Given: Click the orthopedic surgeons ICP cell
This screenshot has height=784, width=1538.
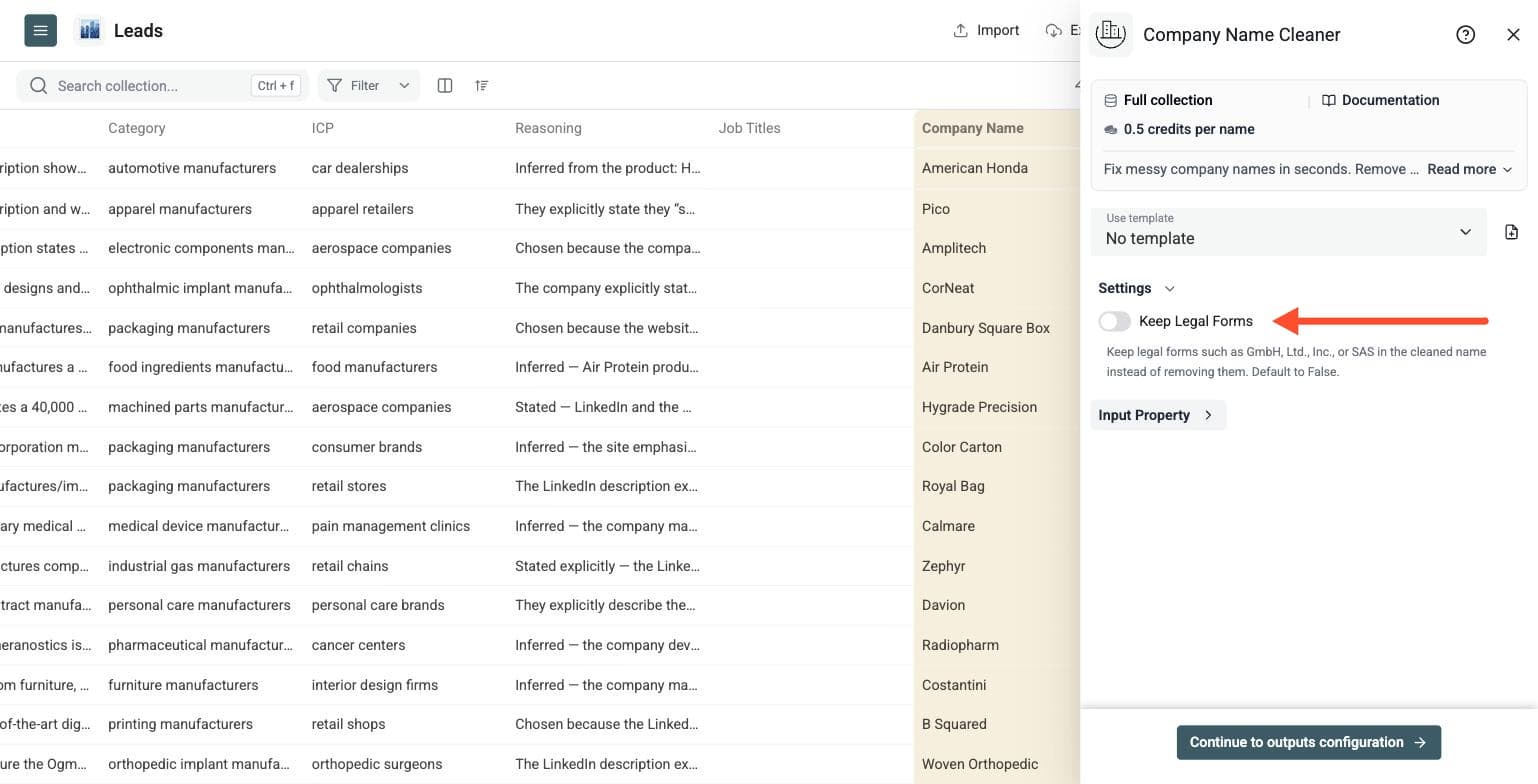Looking at the screenshot, I should 377,764.
